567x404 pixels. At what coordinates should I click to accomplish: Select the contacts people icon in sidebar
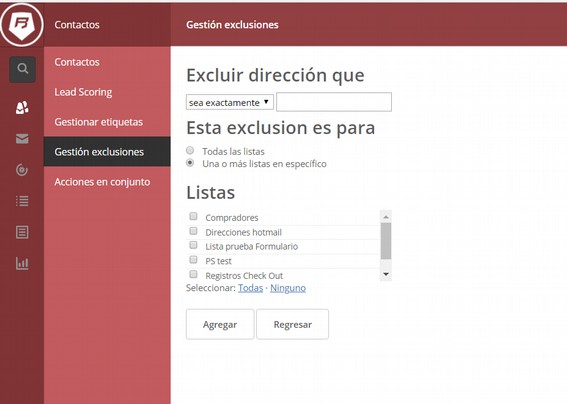[x=22, y=107]
